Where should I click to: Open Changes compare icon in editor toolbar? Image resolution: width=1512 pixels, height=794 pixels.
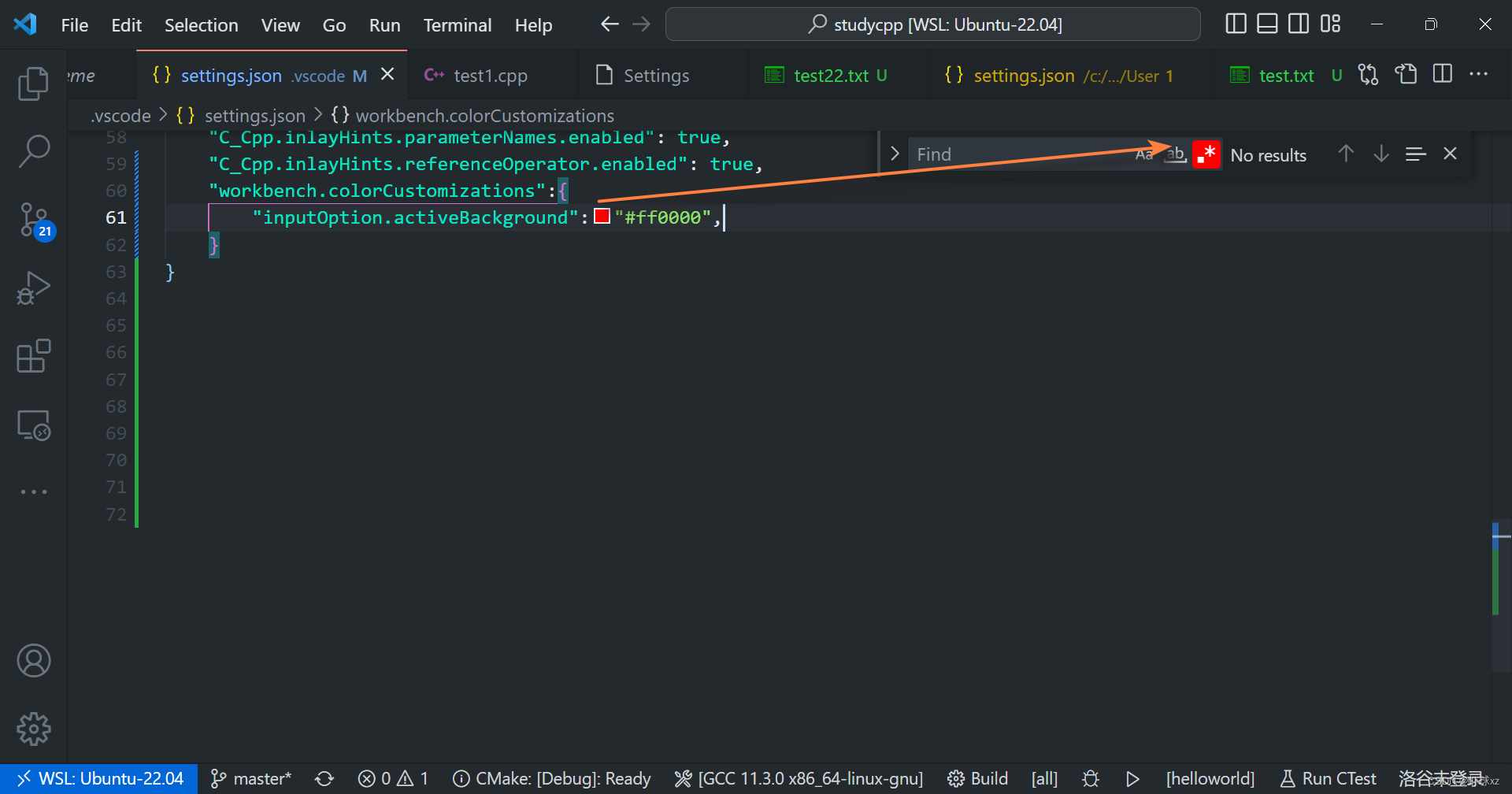point(1368,75)
